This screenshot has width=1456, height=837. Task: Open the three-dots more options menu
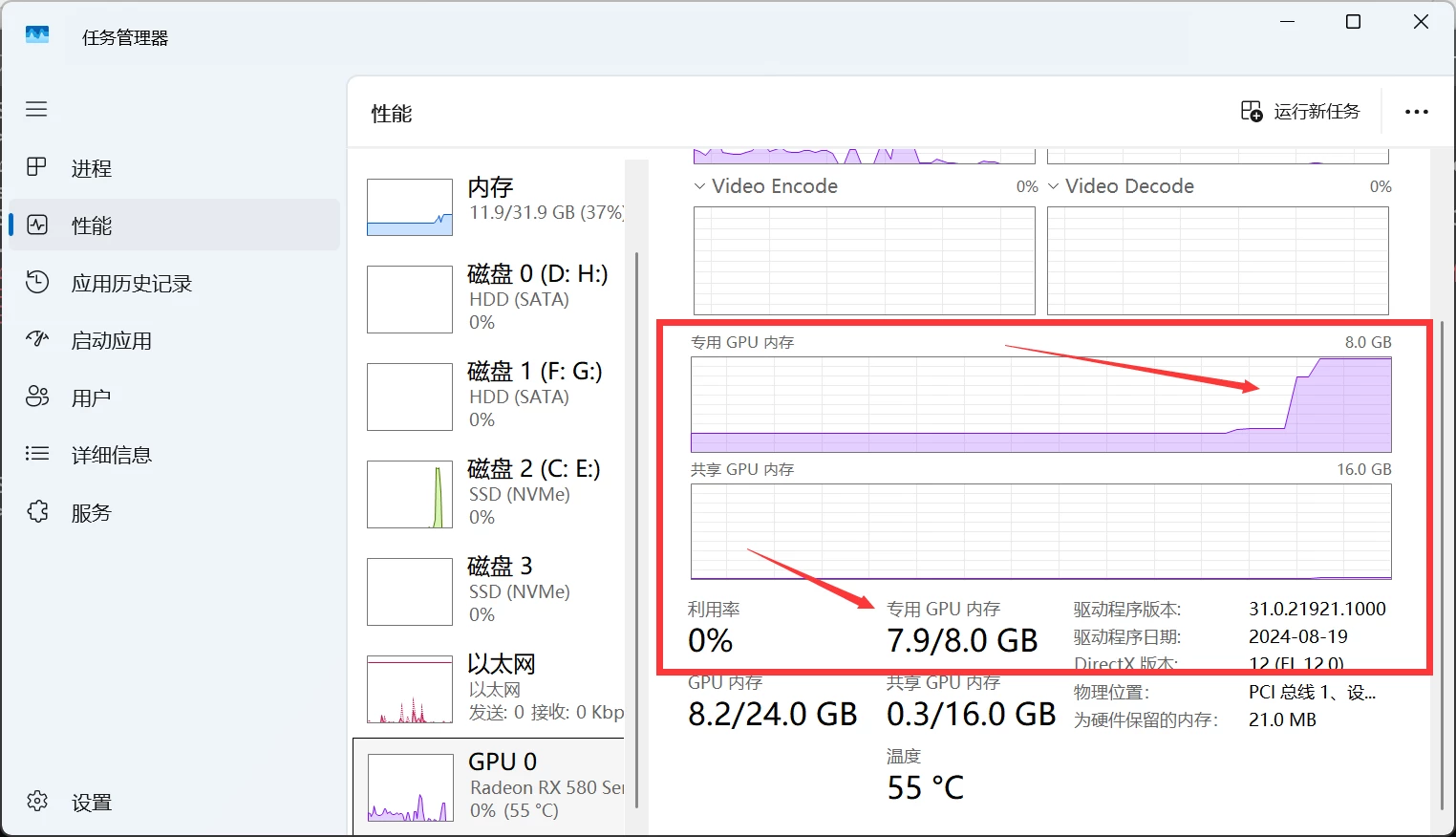tap(1416, 112)
